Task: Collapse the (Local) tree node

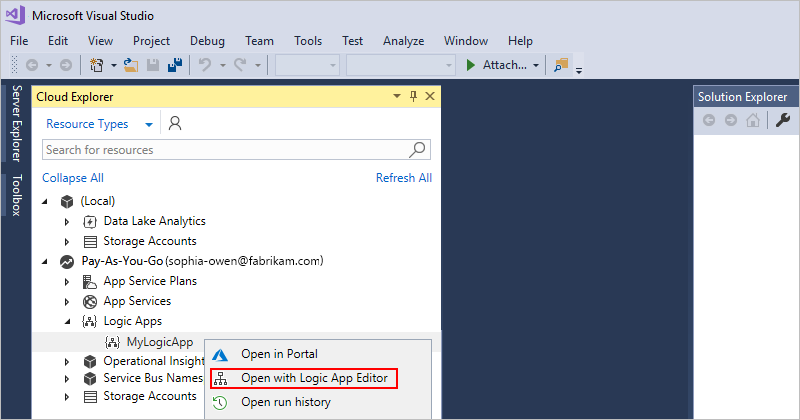Action: point(45,202)
